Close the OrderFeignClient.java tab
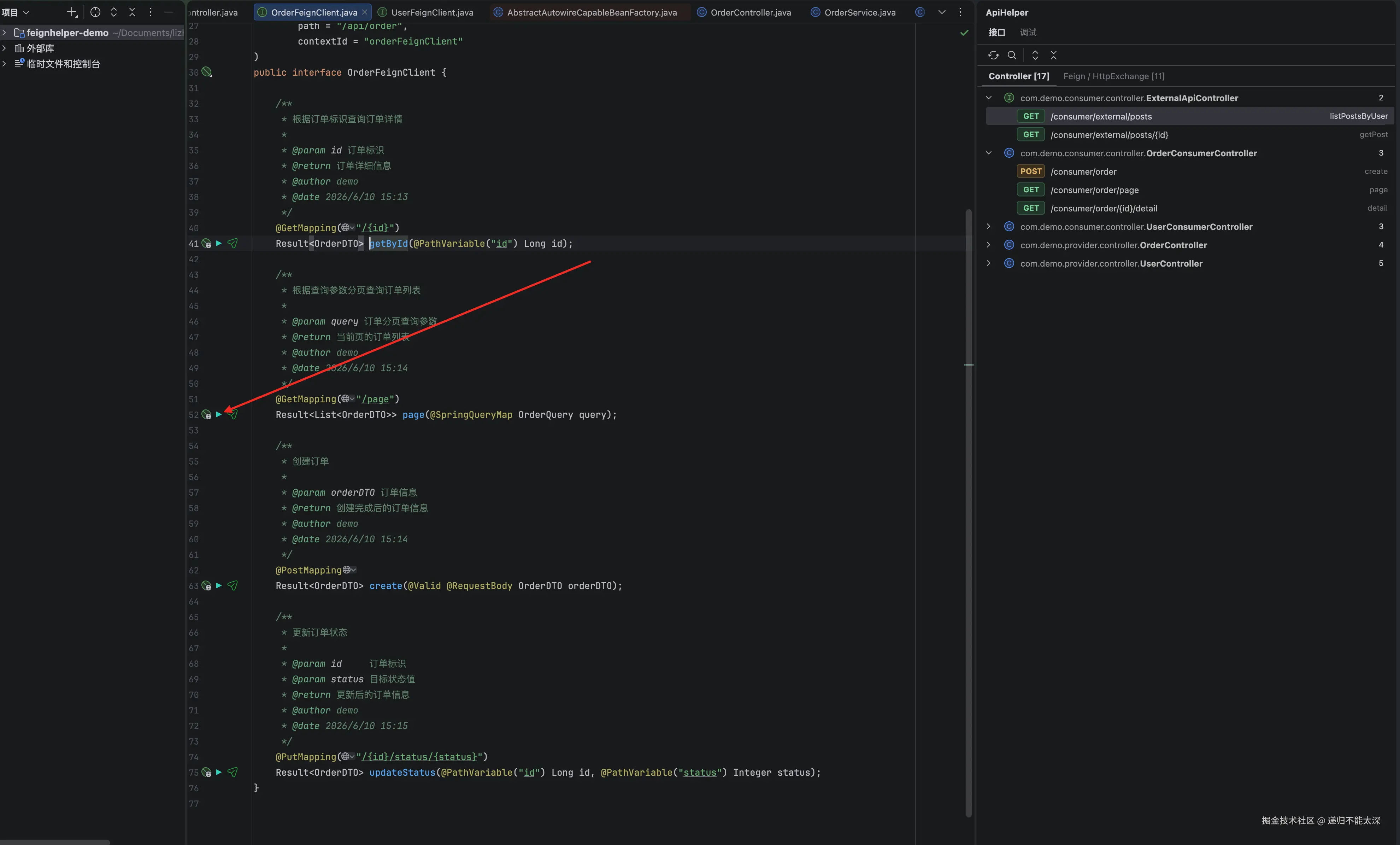The height and width of the screenshot is (845, 1400). [365, 12]
